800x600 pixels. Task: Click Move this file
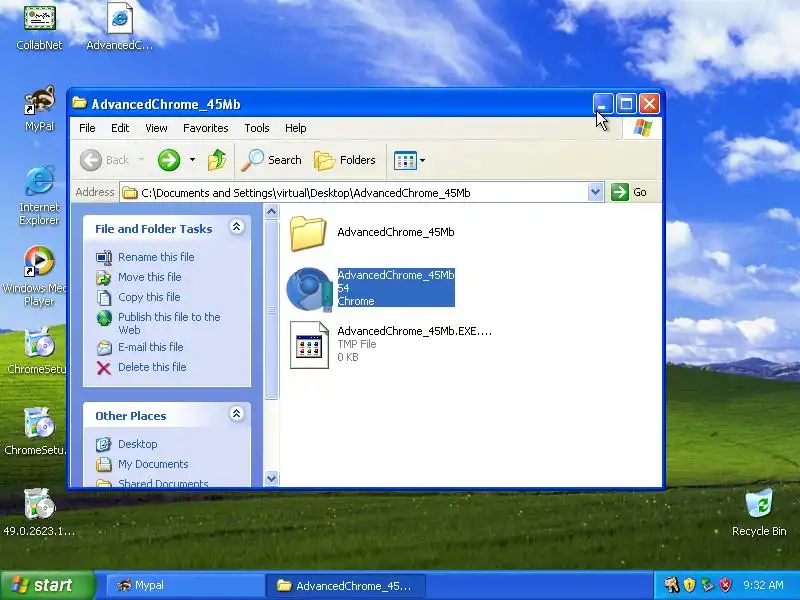pyautogui.click(x=149, y=277)
